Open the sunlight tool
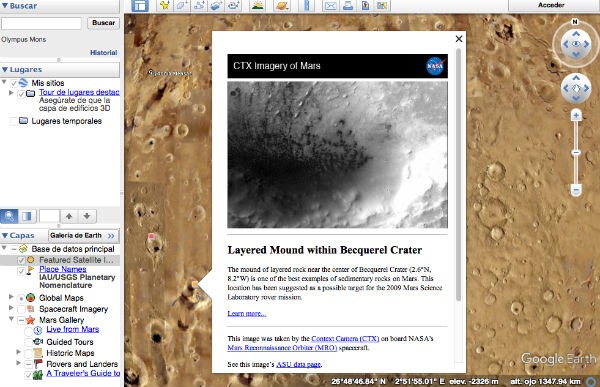The image size is (600, 387). pyautogui.click(x=258, y=5)
